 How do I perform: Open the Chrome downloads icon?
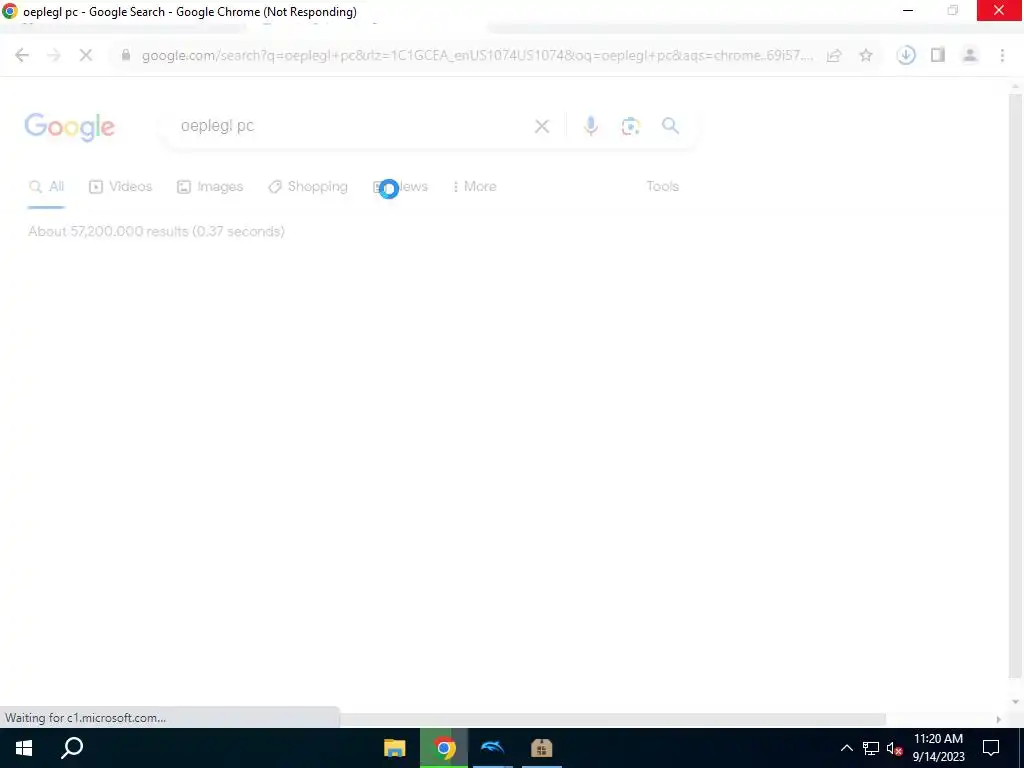(x=906, y=56)
